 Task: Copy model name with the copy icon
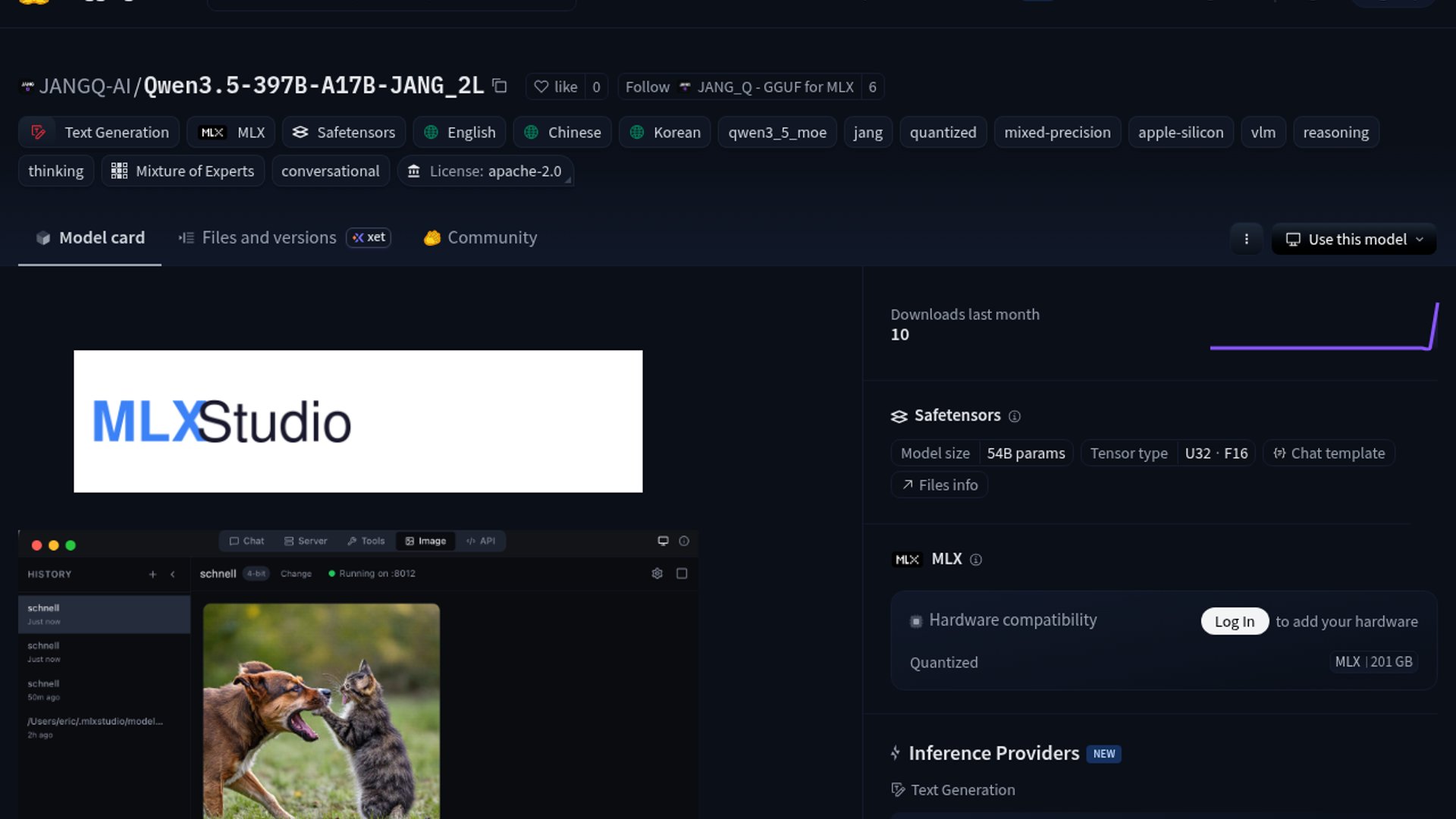pos(499,86)
